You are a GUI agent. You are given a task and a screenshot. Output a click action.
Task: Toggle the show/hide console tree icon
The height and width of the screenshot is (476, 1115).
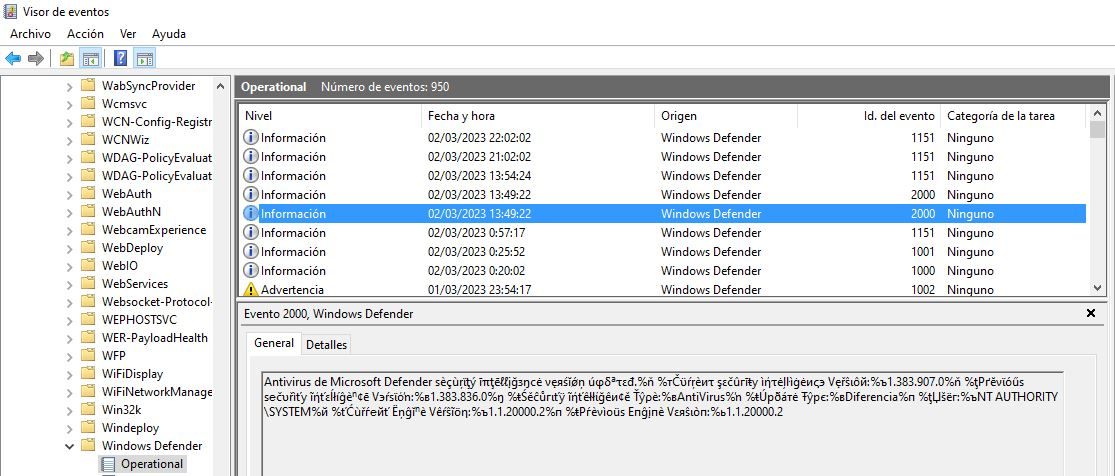coord(90,58)
